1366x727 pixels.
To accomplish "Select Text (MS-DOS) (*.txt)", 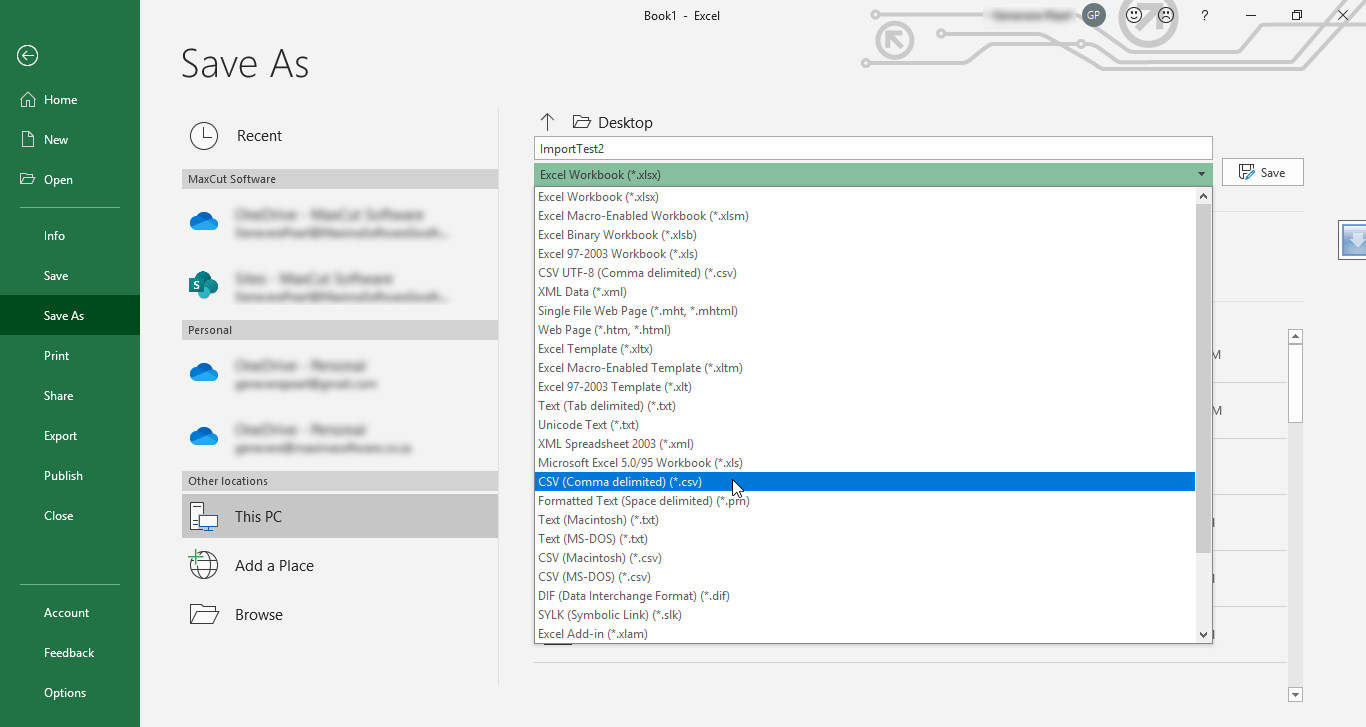I will [x=865, y=539].
